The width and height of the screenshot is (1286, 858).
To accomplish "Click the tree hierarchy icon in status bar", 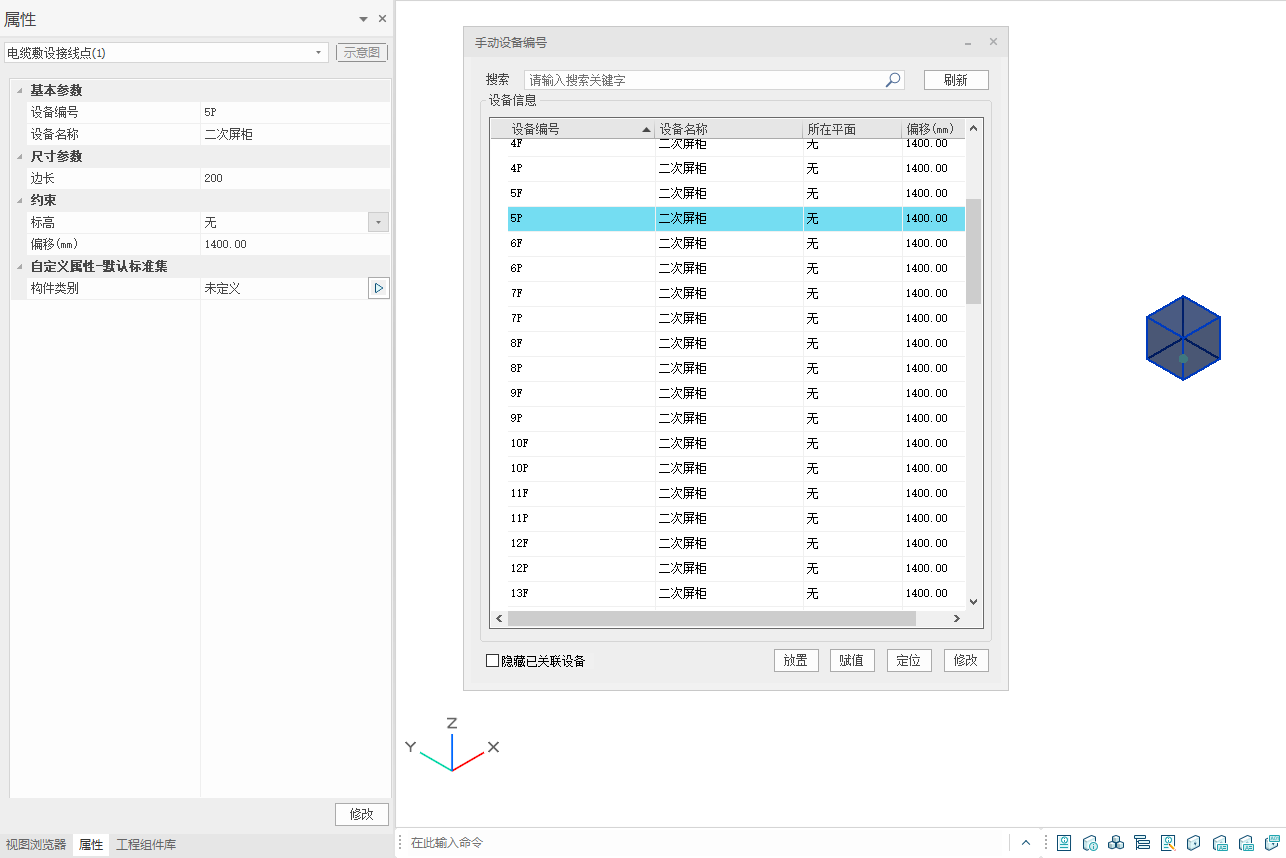I will (1142, 843).
